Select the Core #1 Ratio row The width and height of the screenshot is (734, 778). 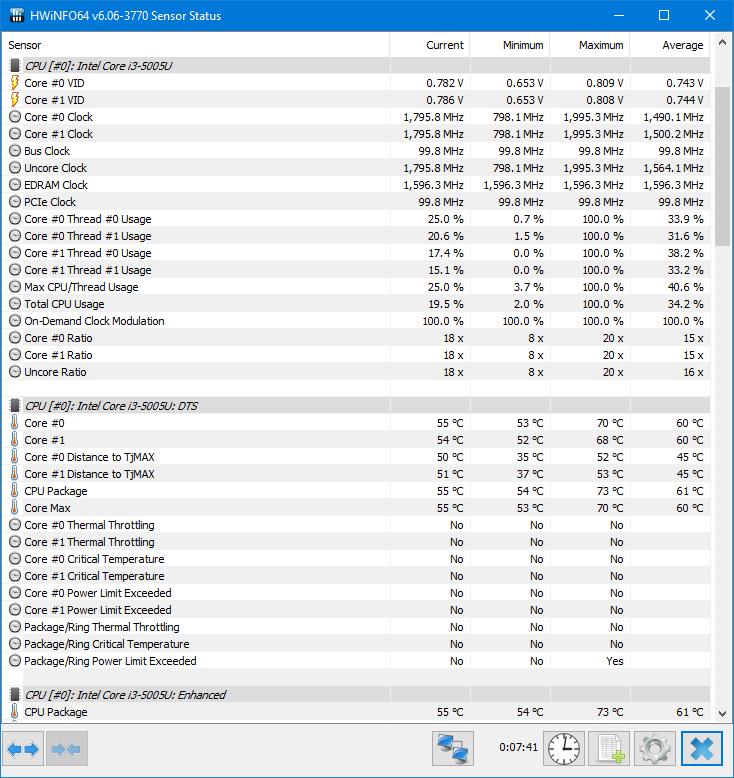click(356, 355)
